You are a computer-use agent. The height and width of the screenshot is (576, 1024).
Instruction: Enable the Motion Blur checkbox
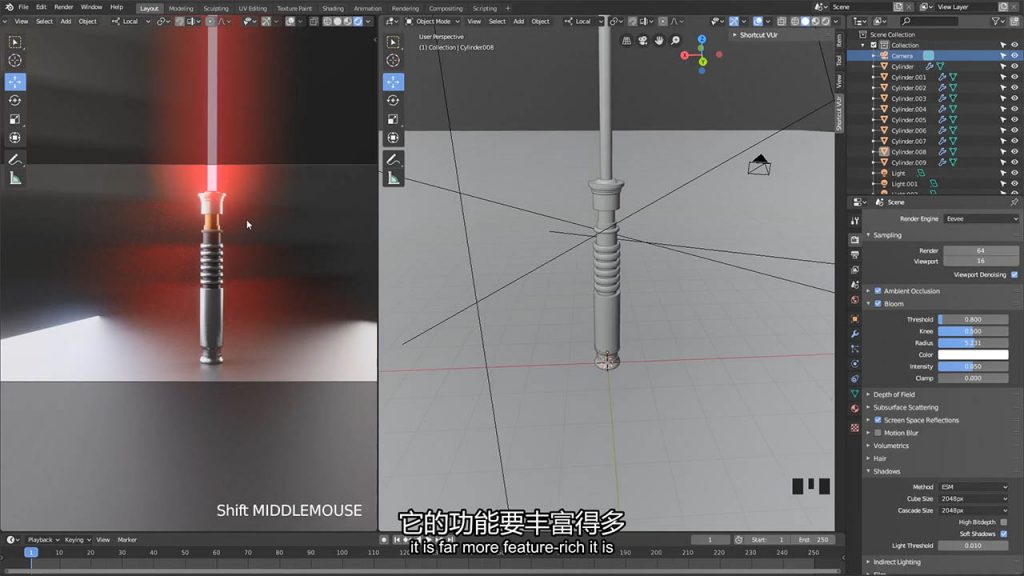(878, 433)
